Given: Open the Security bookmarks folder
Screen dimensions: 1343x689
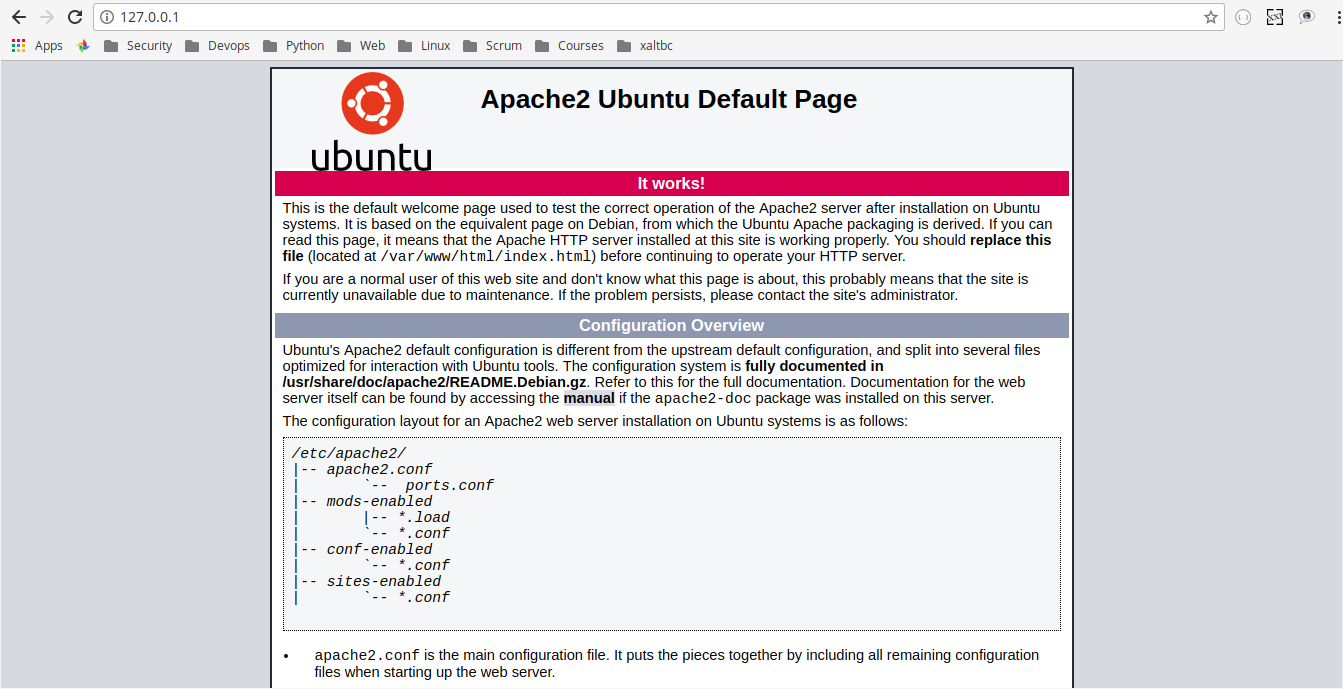Looking at the screenshot, I should 138,45.
